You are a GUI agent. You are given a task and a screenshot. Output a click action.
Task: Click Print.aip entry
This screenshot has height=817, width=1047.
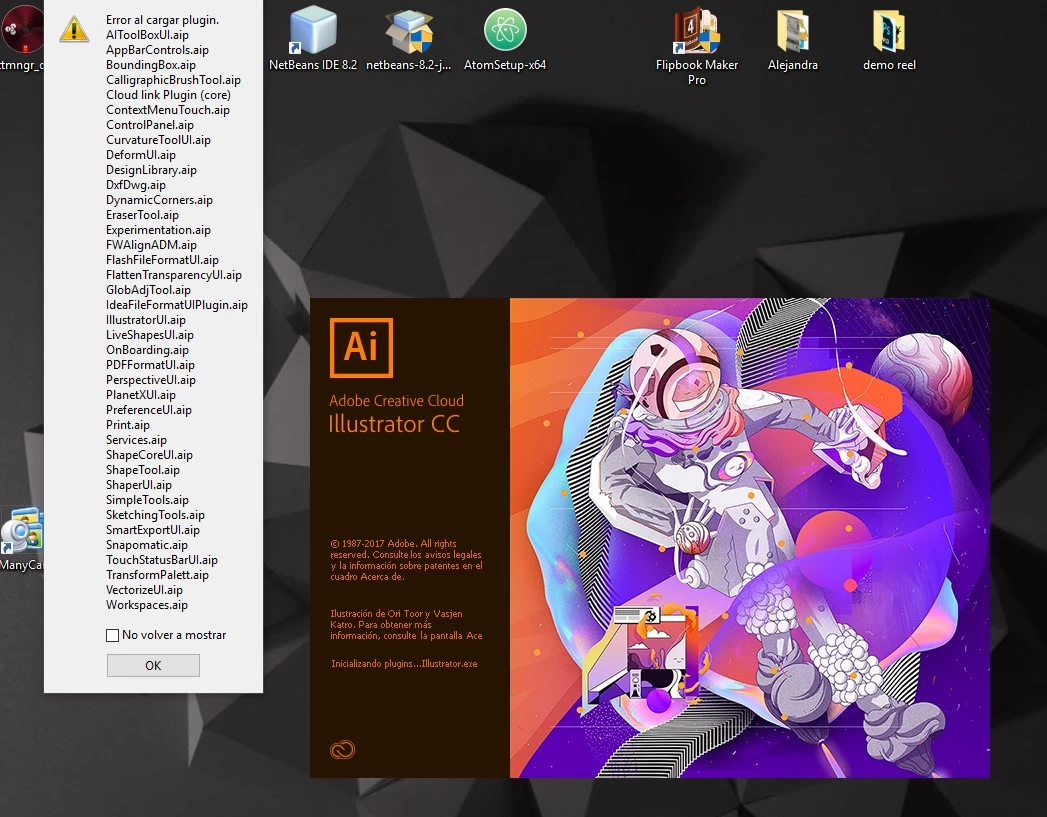(128, 425)
